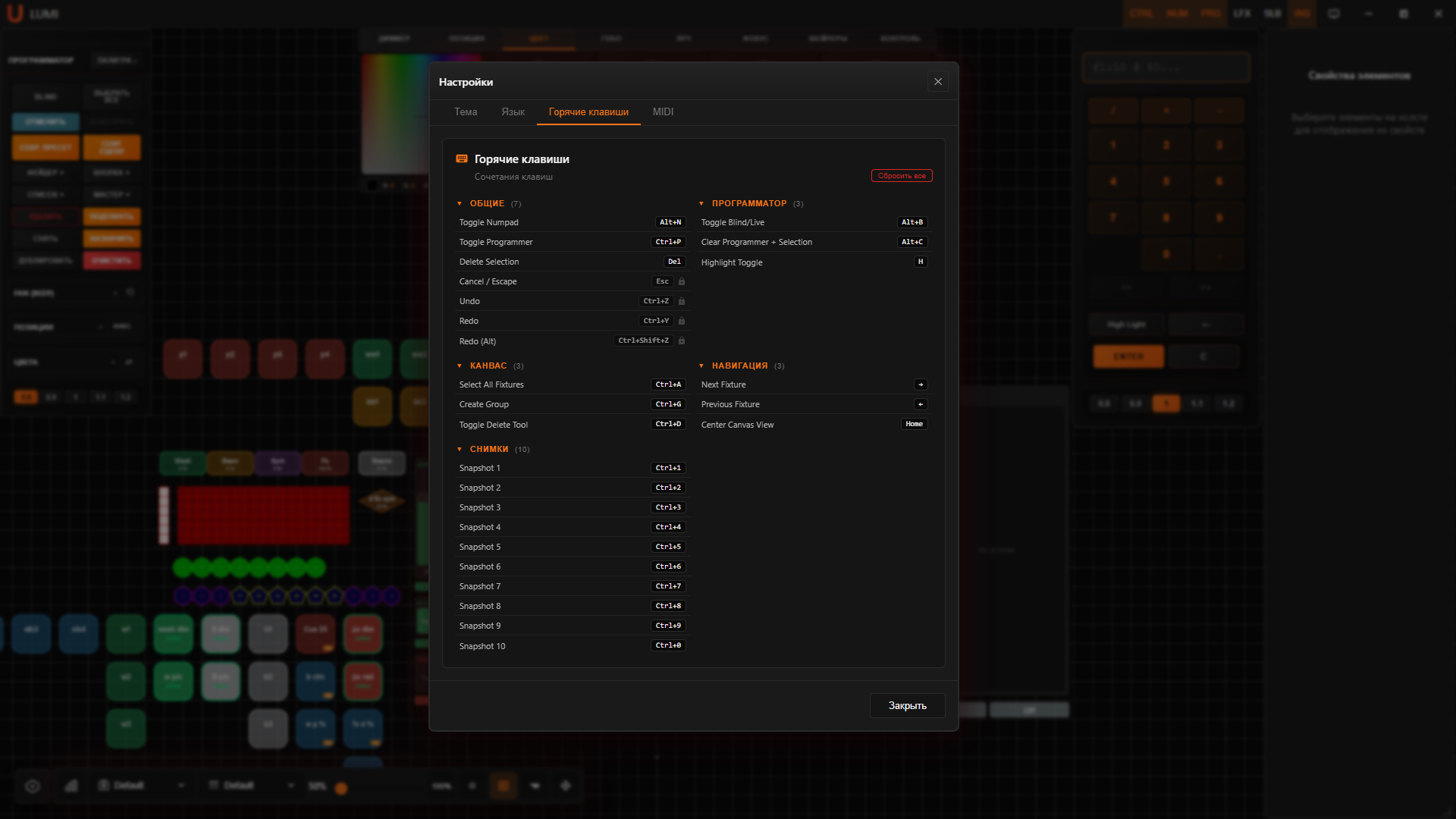Click the Закрыть button
This screenshot has height=819, width=1456.
[x=907, y=705]
